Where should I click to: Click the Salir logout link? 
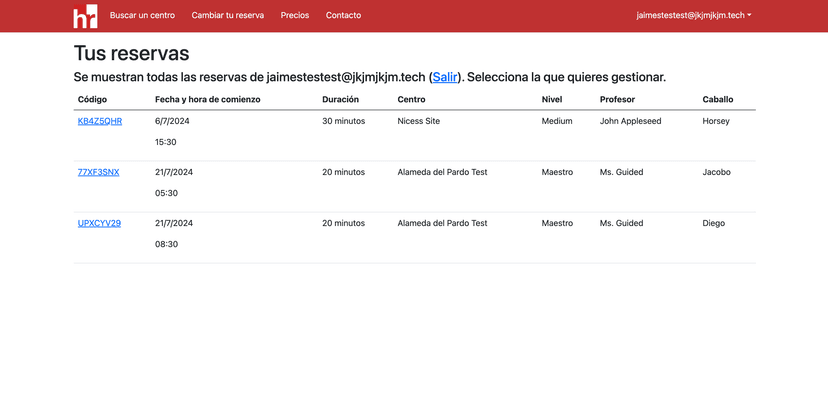445,77
